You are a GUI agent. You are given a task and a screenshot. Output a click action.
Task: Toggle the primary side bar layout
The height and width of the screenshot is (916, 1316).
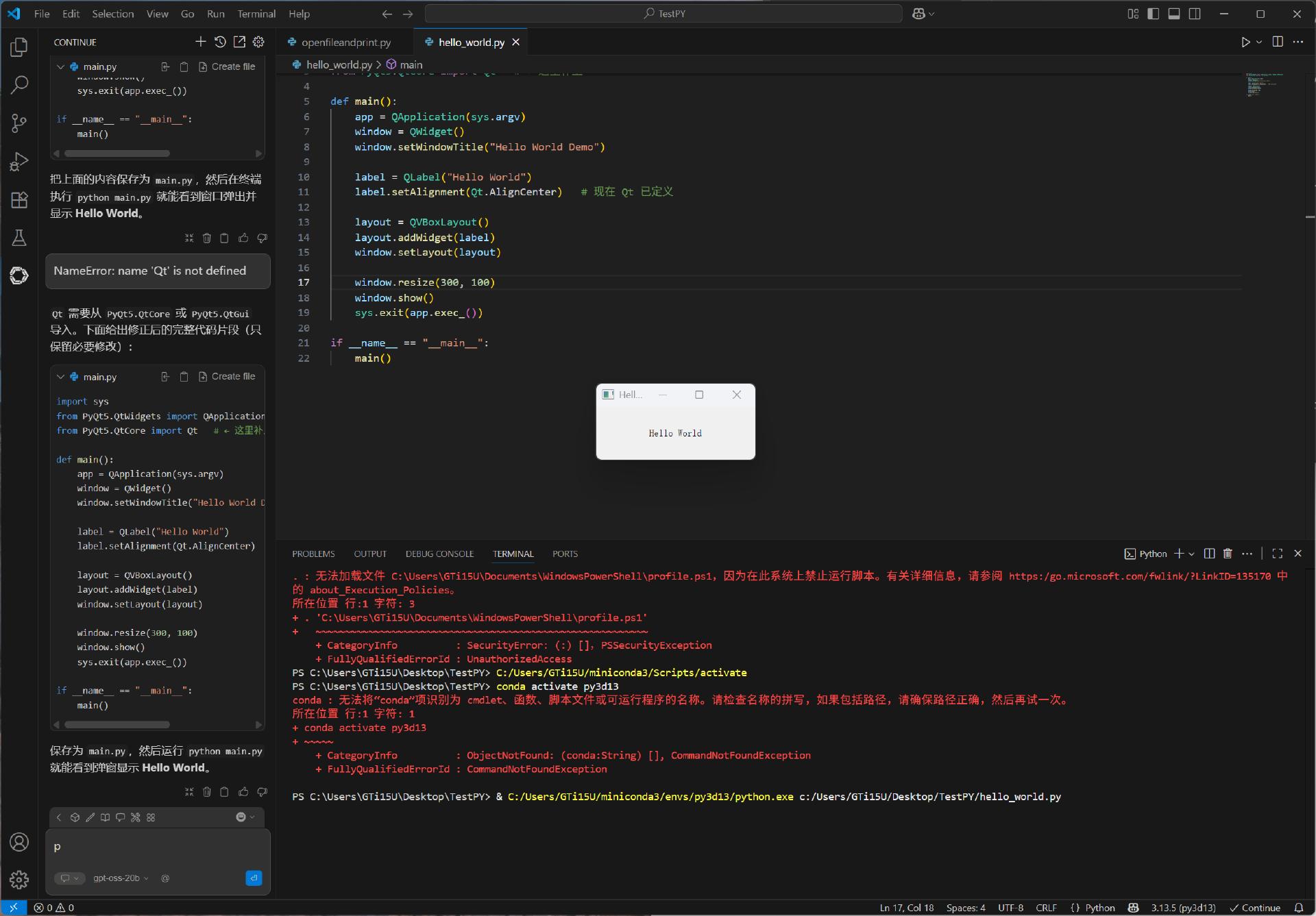[x=1154, y=14]
